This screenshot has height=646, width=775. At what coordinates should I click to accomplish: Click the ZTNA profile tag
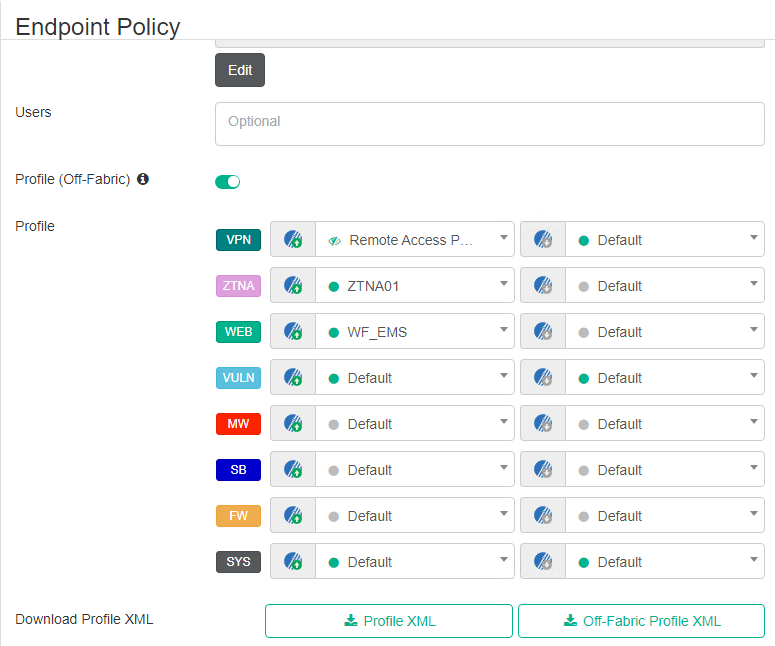[x=238, y=286]
